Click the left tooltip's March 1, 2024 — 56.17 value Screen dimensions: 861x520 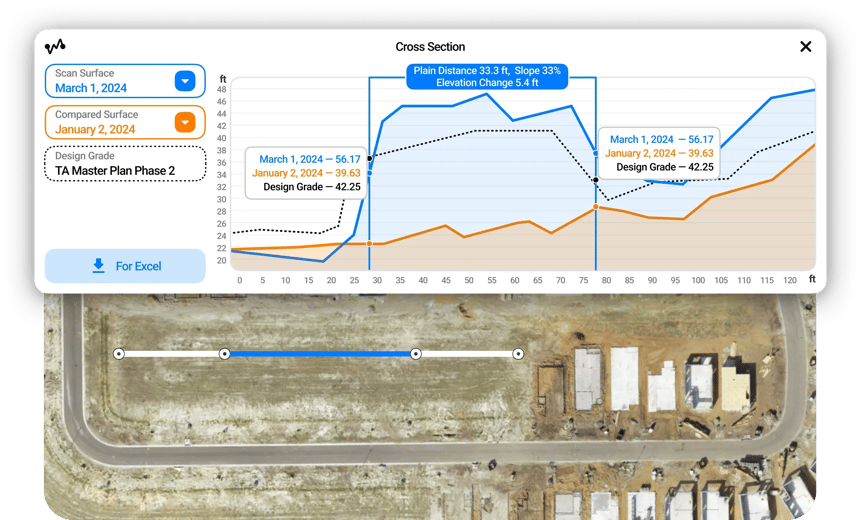pyautogui.click(x=310, y=159)
